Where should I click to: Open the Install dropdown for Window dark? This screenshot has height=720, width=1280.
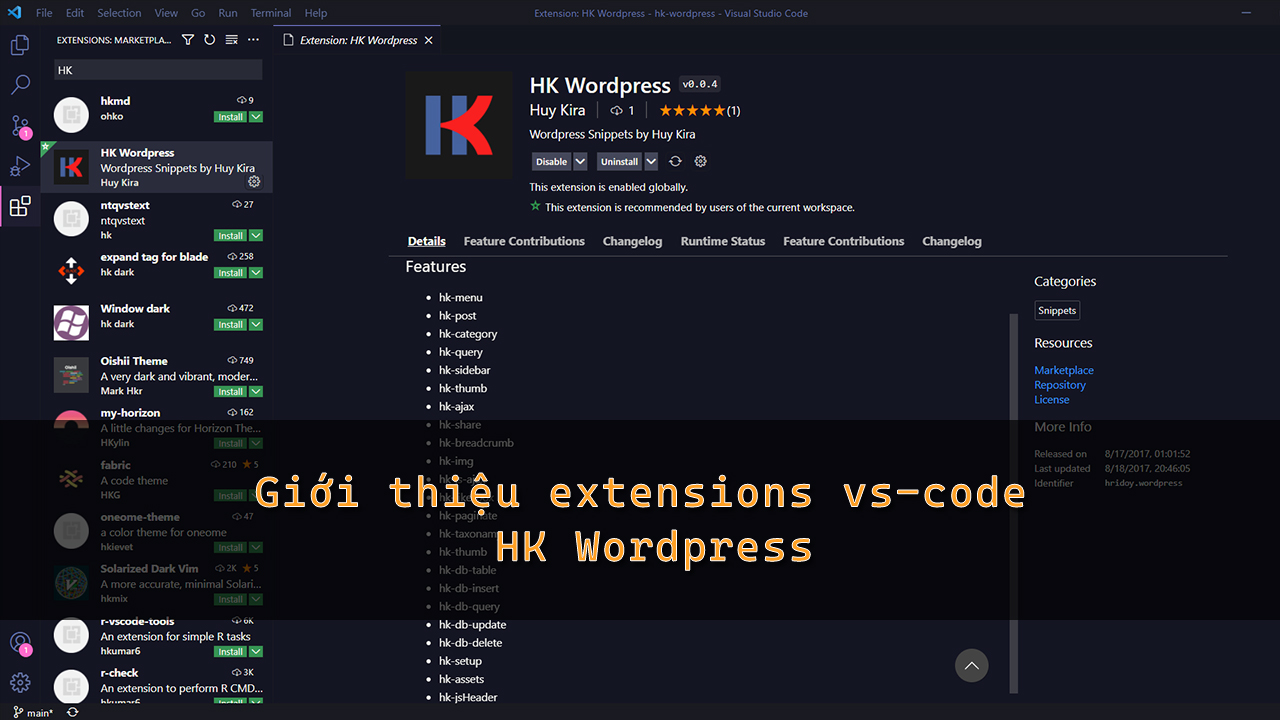(256, 325)
